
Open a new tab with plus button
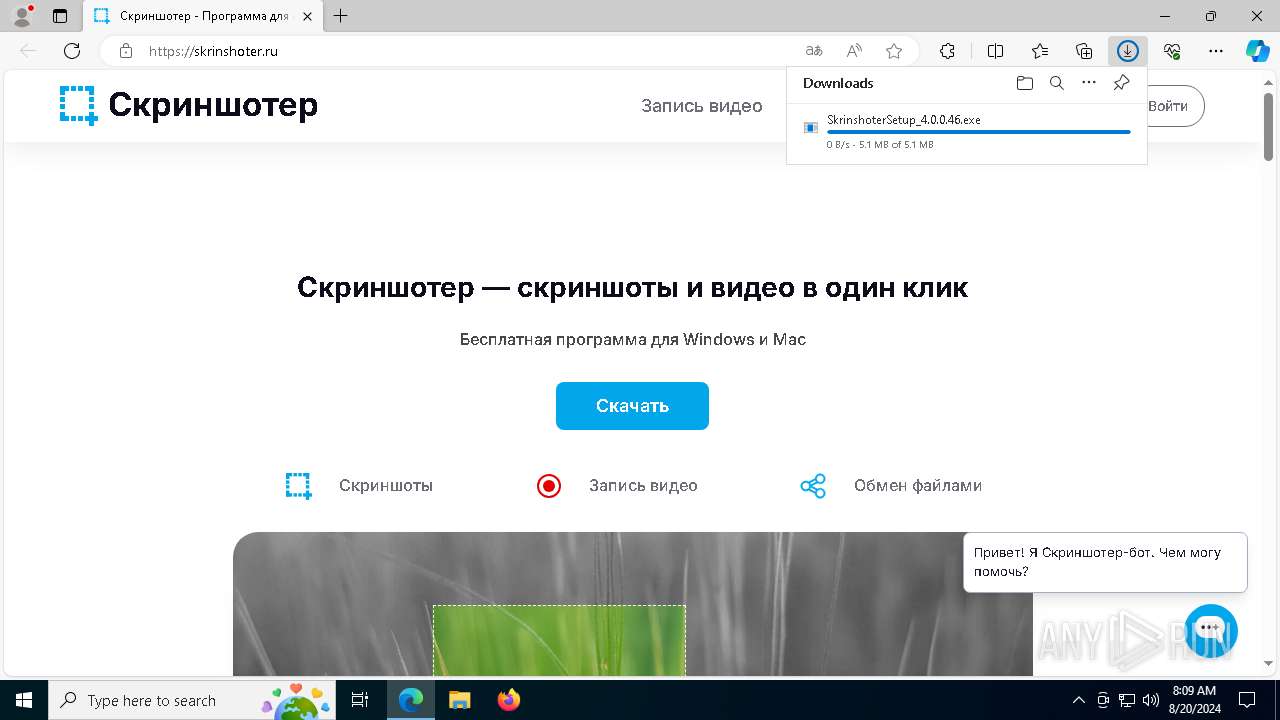[x=341, y=16]
